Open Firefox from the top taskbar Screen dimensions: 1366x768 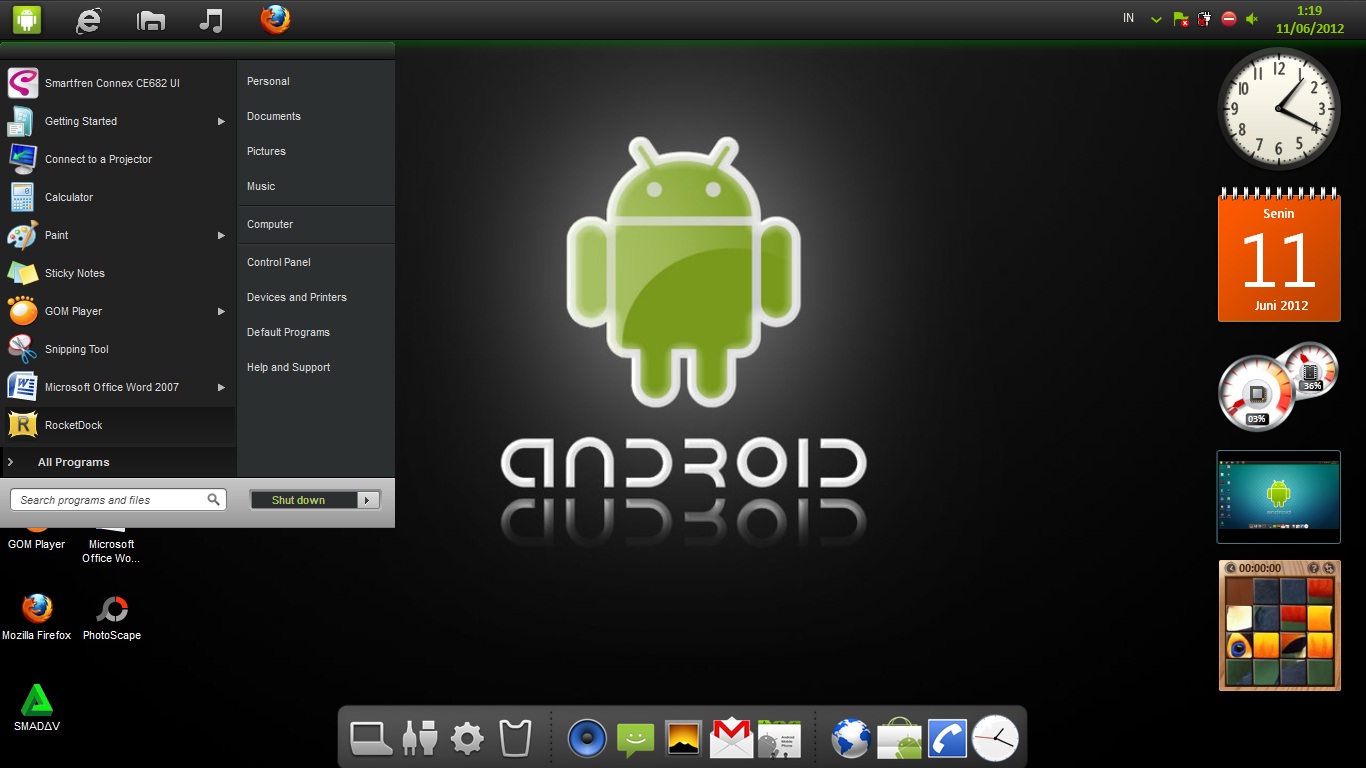coord(274,18)
